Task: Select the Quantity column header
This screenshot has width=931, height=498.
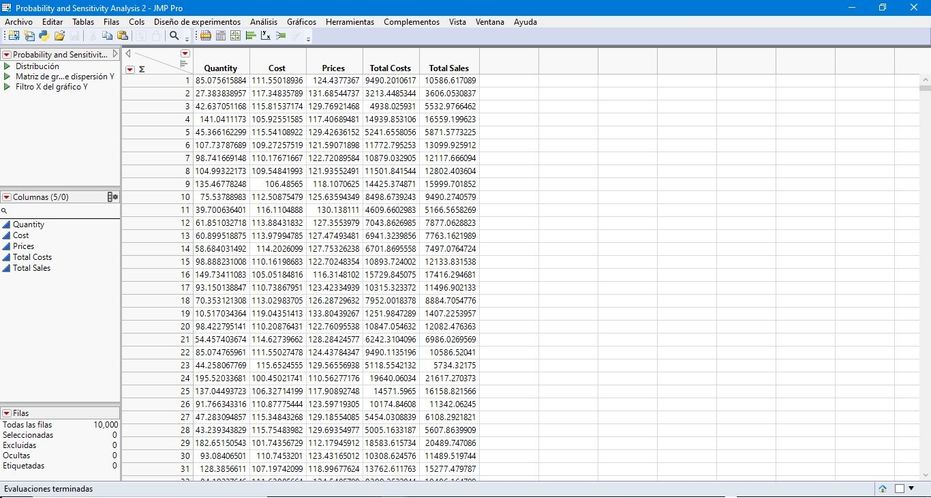Action: pyautogui.click(x=221, y=68)
